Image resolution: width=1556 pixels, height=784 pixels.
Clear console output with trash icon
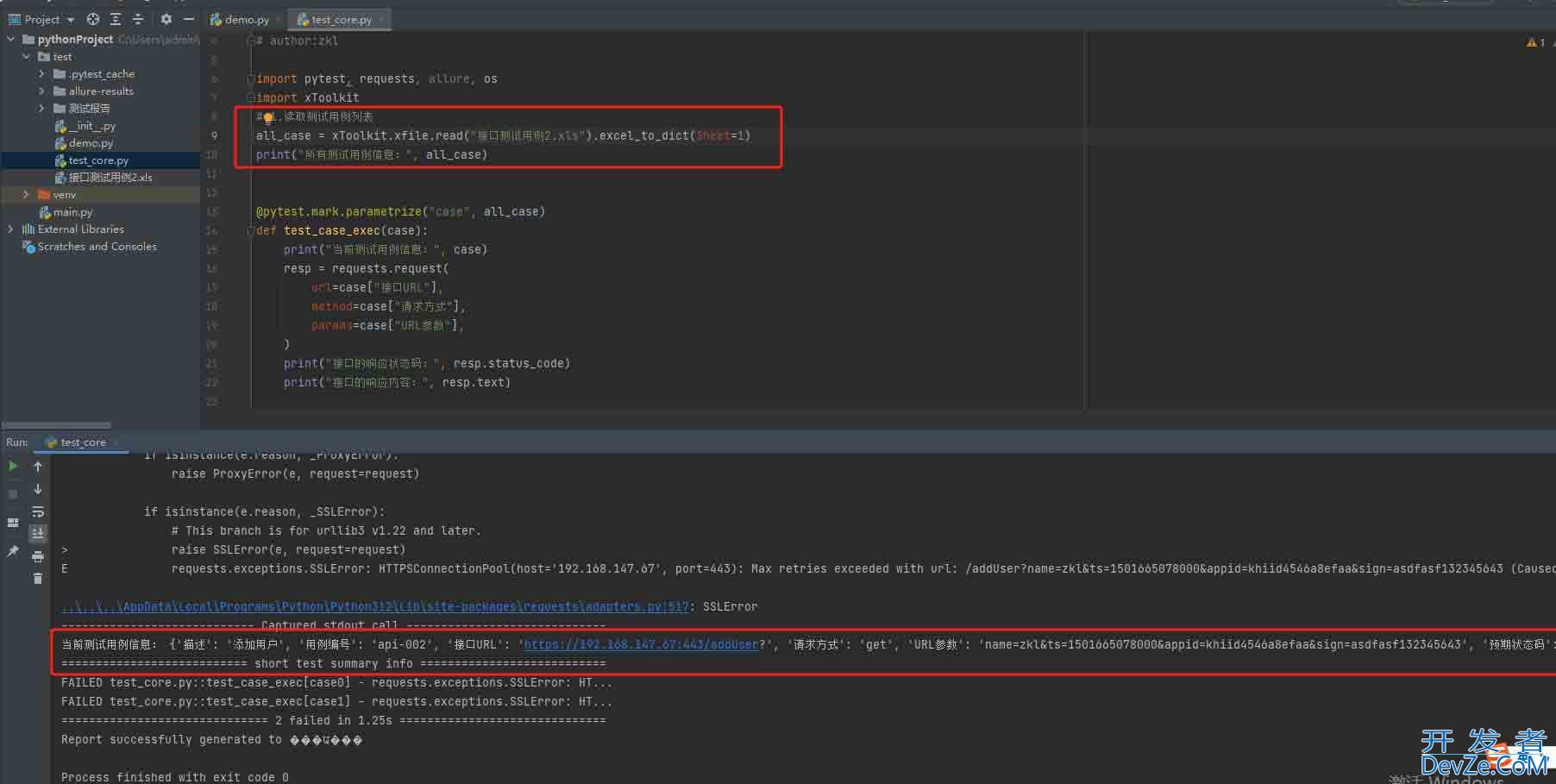(38, 579)
